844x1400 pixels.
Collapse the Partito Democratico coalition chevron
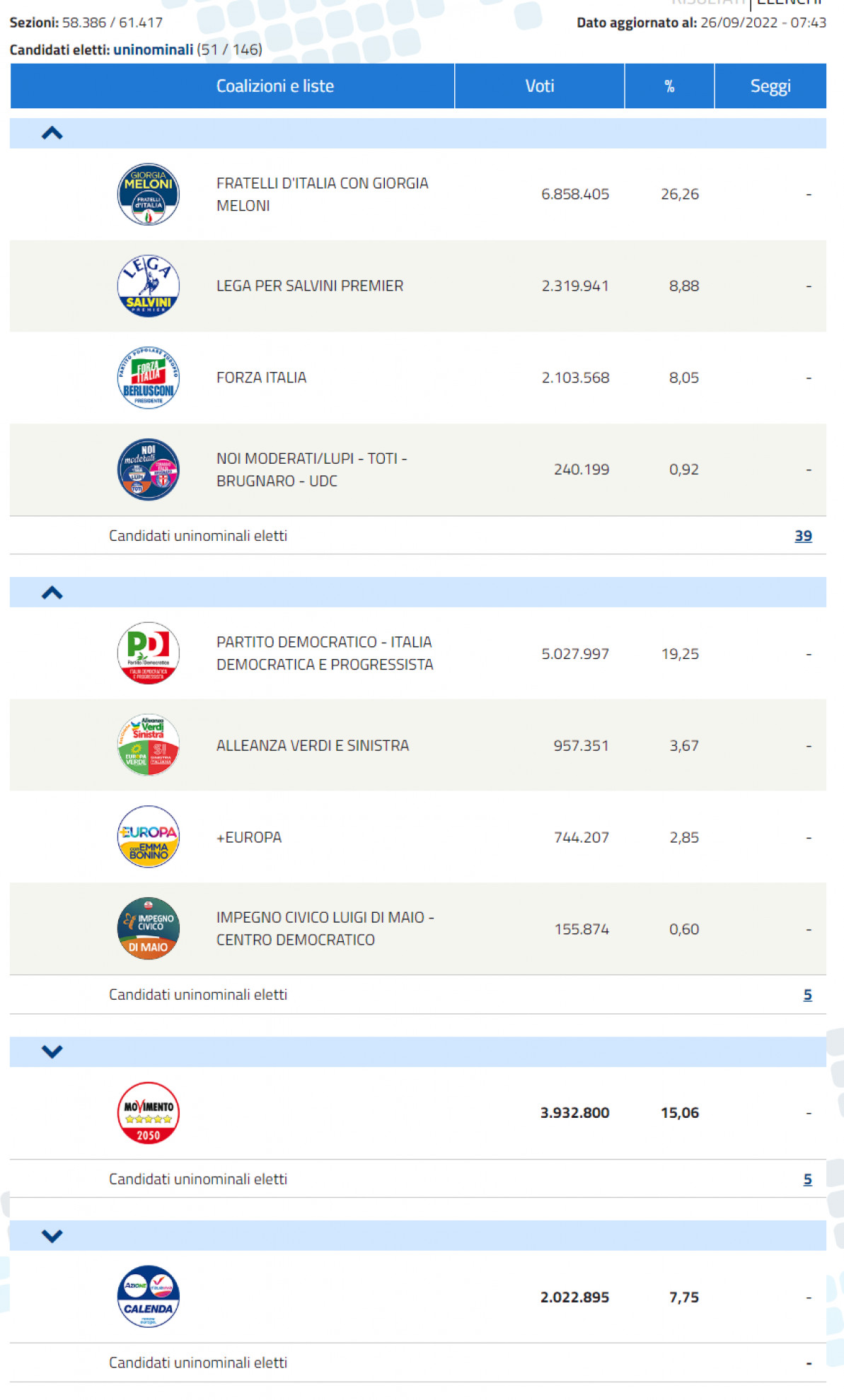click(52, 593)
